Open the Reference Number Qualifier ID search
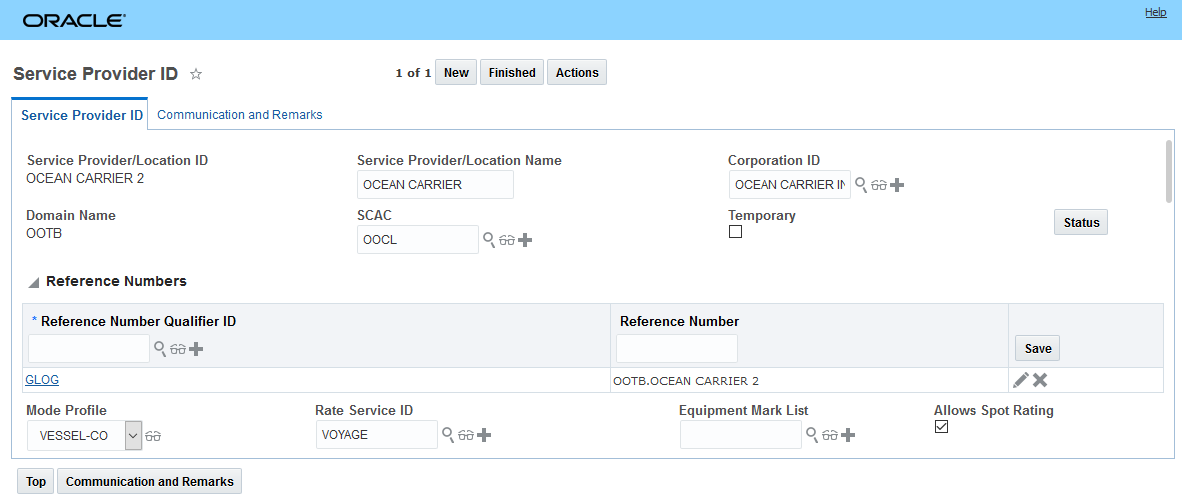 coord(159,348)
